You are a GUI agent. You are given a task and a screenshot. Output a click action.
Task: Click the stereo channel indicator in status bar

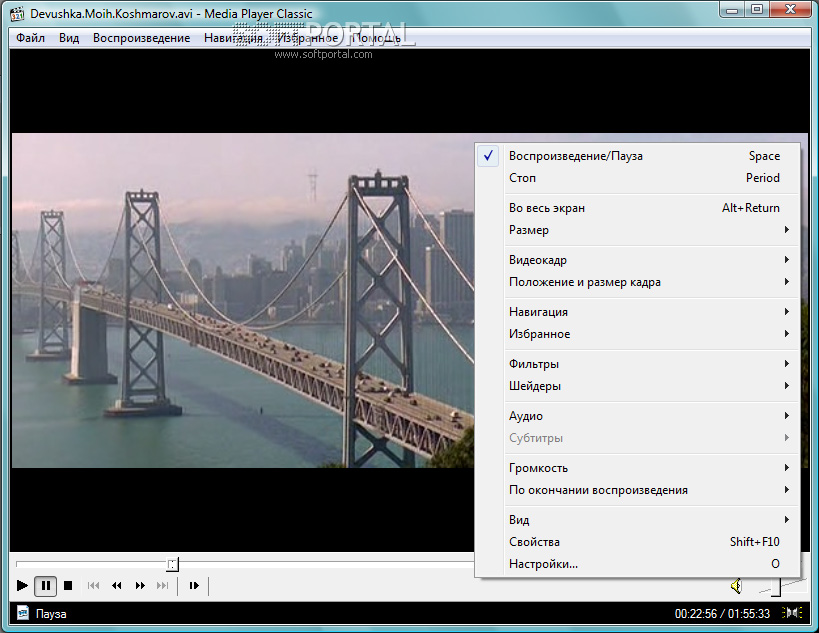coord(791,613)
